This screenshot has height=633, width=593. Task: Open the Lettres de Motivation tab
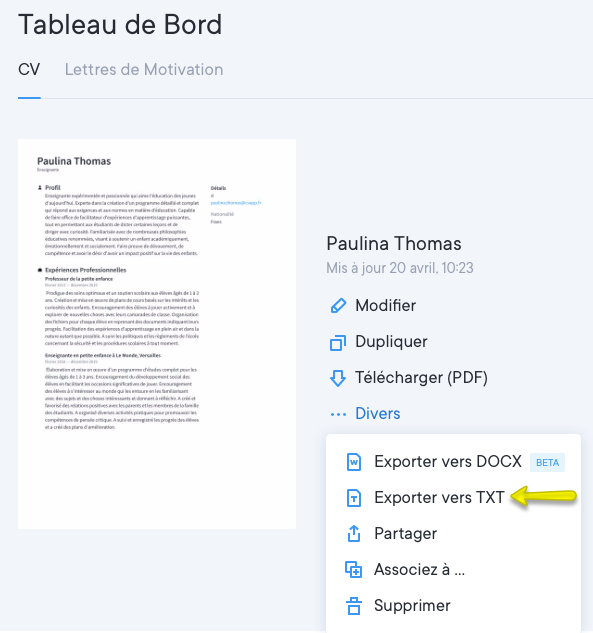(144, 69)
